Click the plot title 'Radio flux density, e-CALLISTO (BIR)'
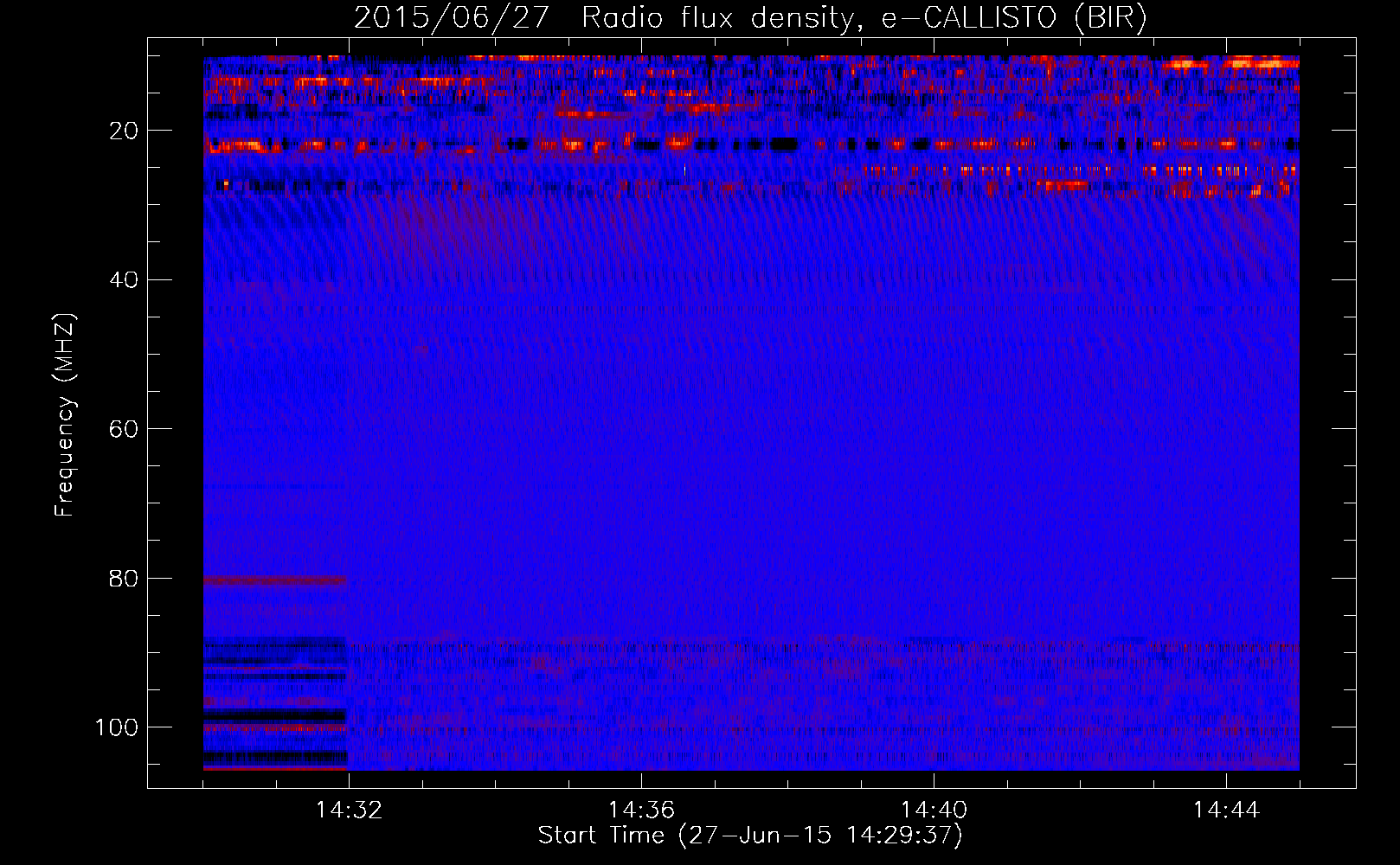 click(x=864, y=18)
